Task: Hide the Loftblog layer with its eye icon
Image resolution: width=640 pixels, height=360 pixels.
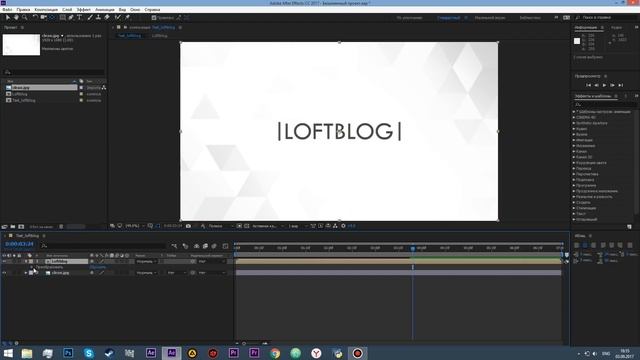Action: [4, 261]
